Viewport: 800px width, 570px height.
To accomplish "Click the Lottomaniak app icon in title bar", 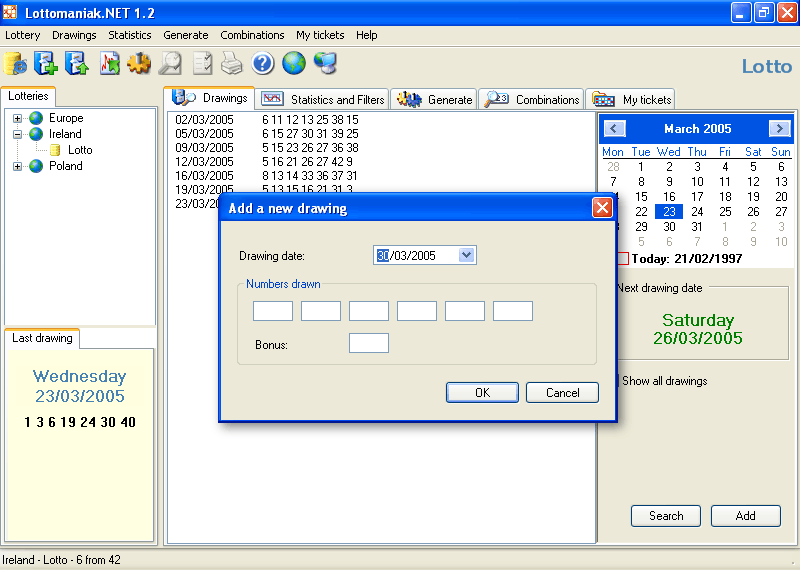I will pyautogui.click(x=10, y=12).
